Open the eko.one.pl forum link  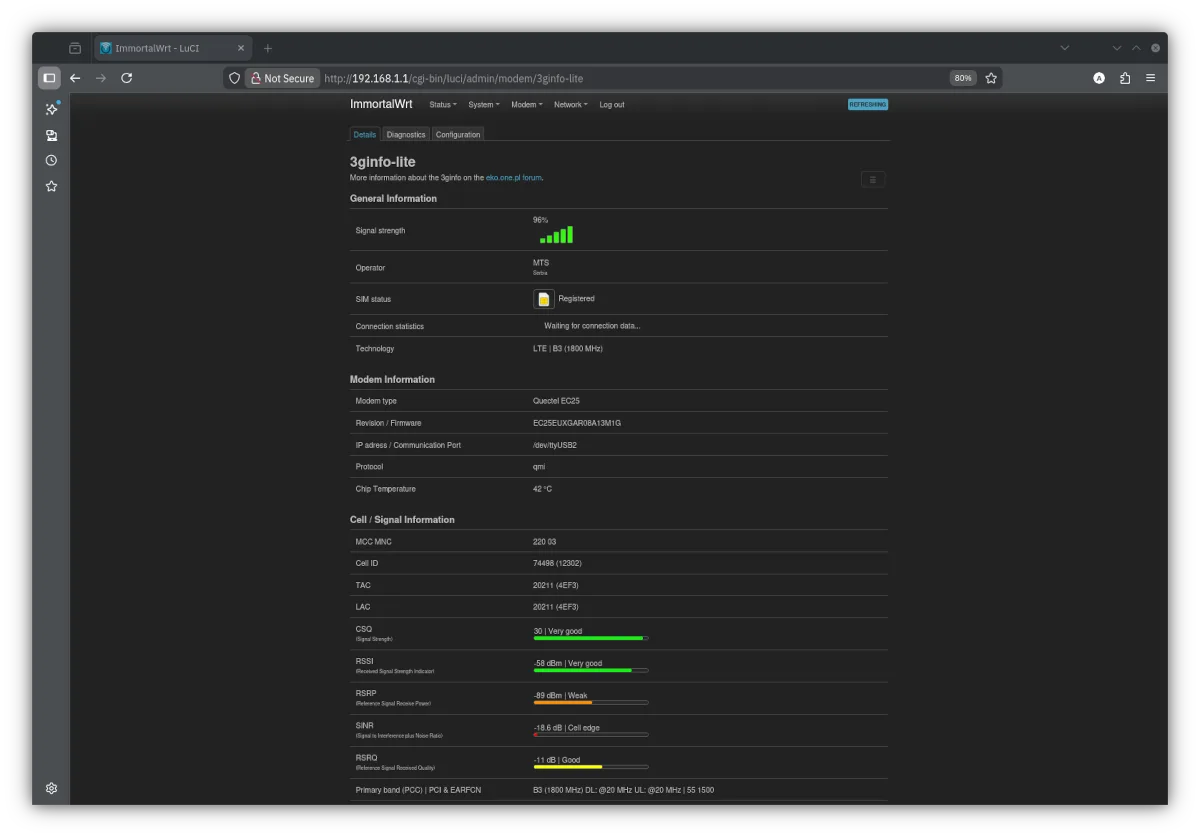[x=513, y=178]
